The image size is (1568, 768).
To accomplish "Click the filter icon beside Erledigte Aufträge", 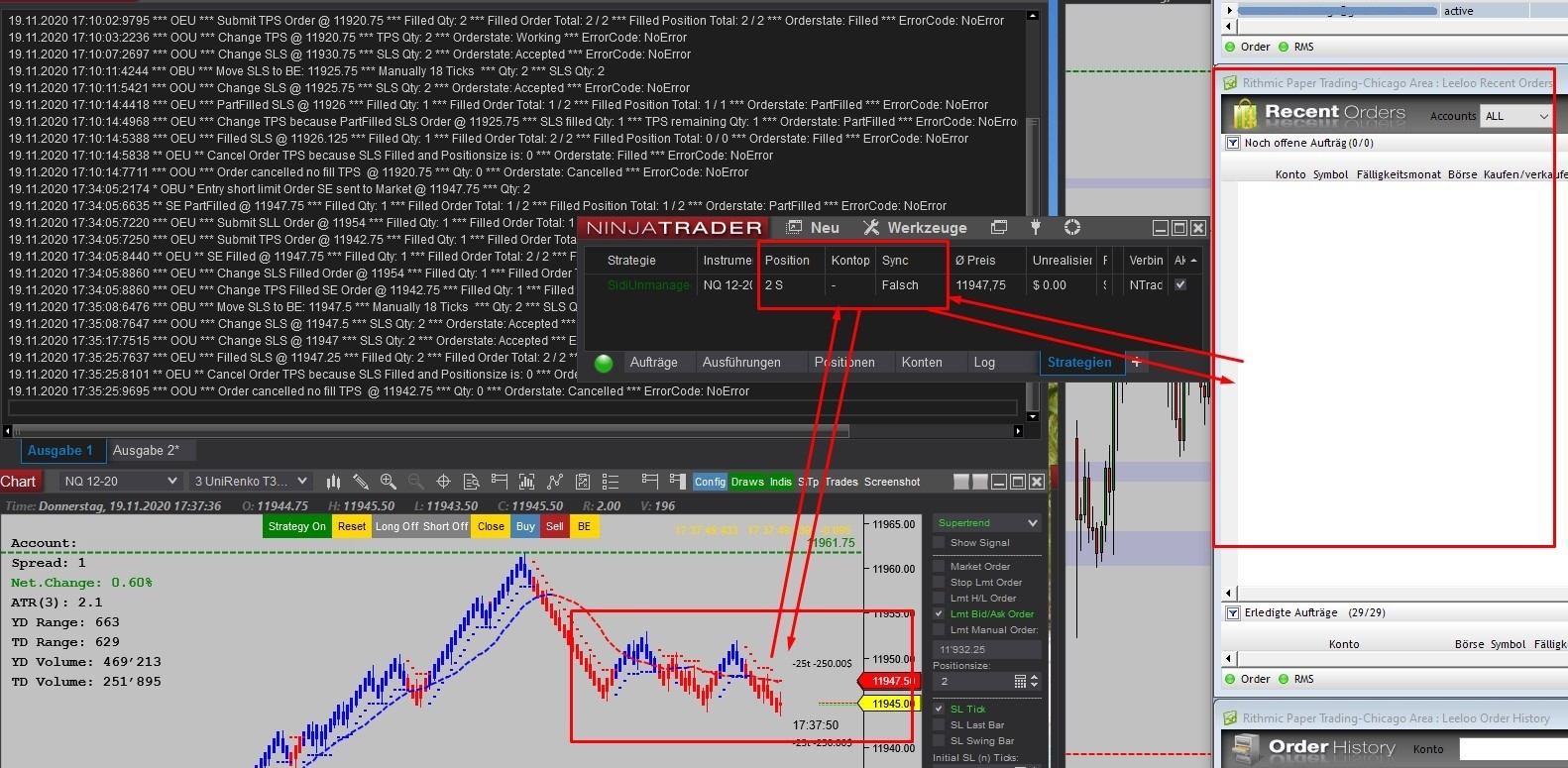I will (1233, 612).
